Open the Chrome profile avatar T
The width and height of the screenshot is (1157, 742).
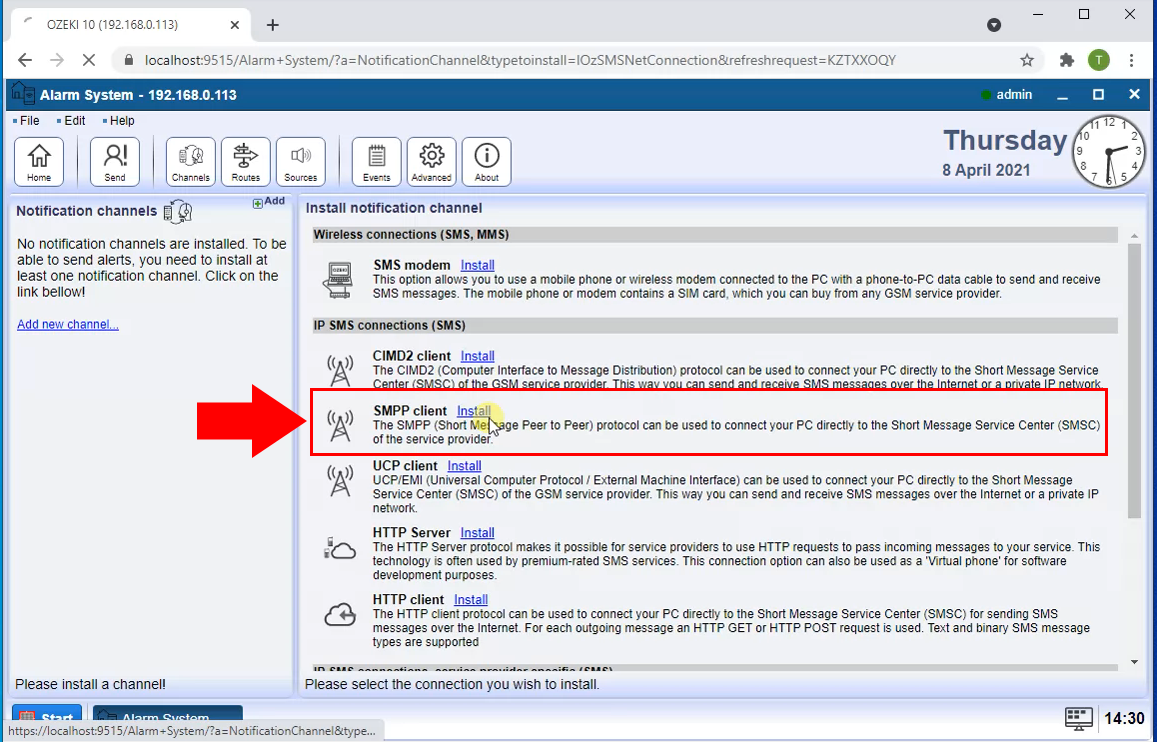pos(1099,60)
